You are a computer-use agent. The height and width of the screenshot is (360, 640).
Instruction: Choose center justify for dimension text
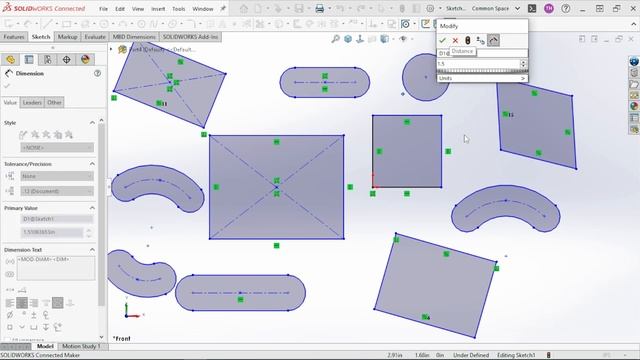point(22,303)
